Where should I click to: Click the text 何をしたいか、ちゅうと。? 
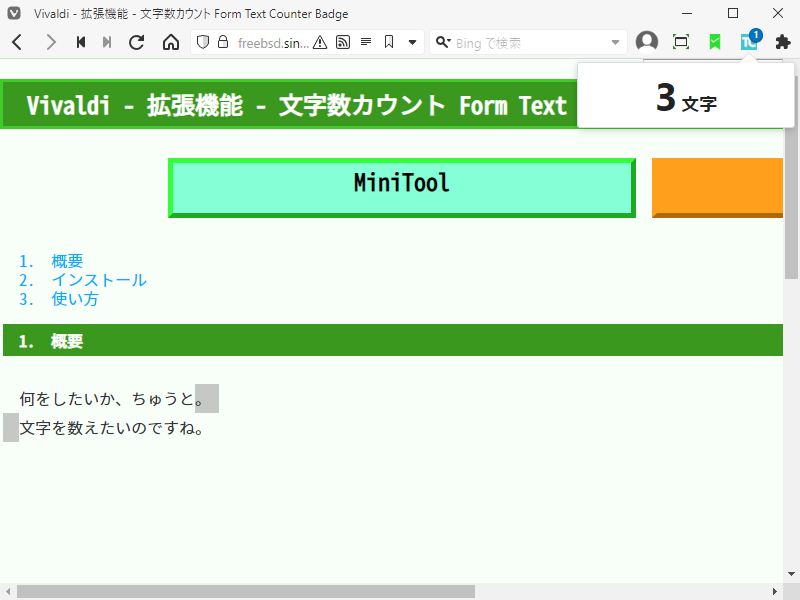112,398
